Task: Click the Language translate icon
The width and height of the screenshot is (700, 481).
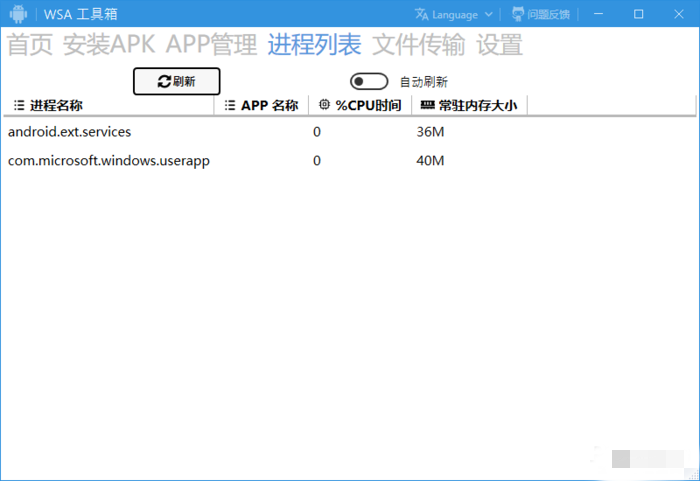Action: click(422, 14)
